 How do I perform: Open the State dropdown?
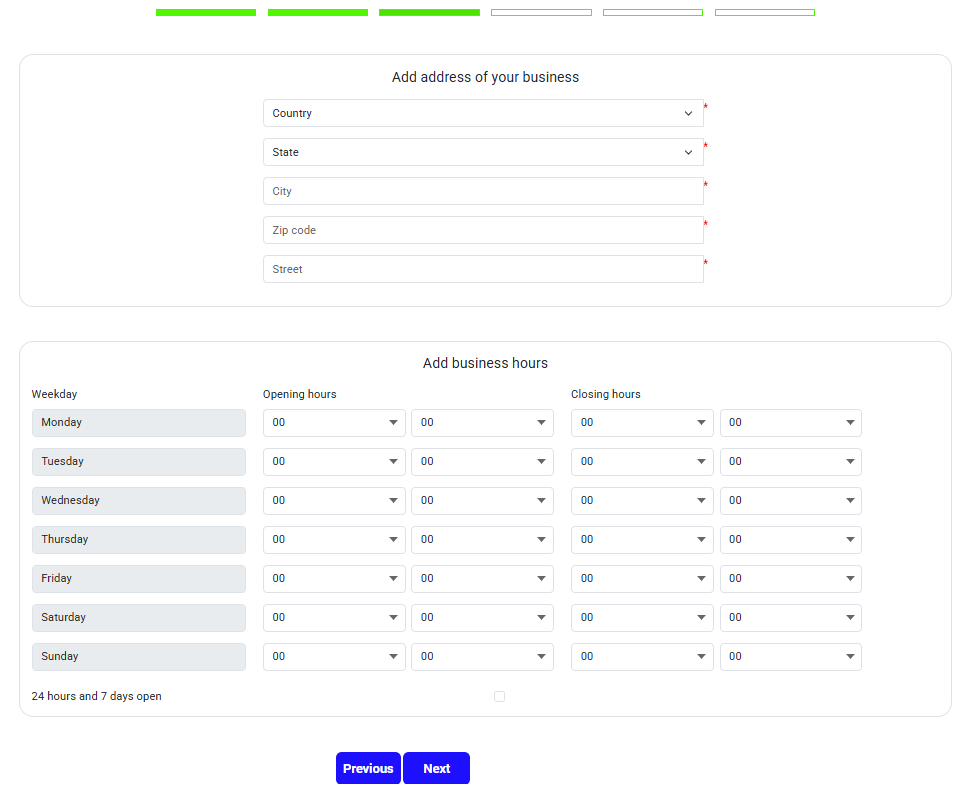[x=483, y=152]
